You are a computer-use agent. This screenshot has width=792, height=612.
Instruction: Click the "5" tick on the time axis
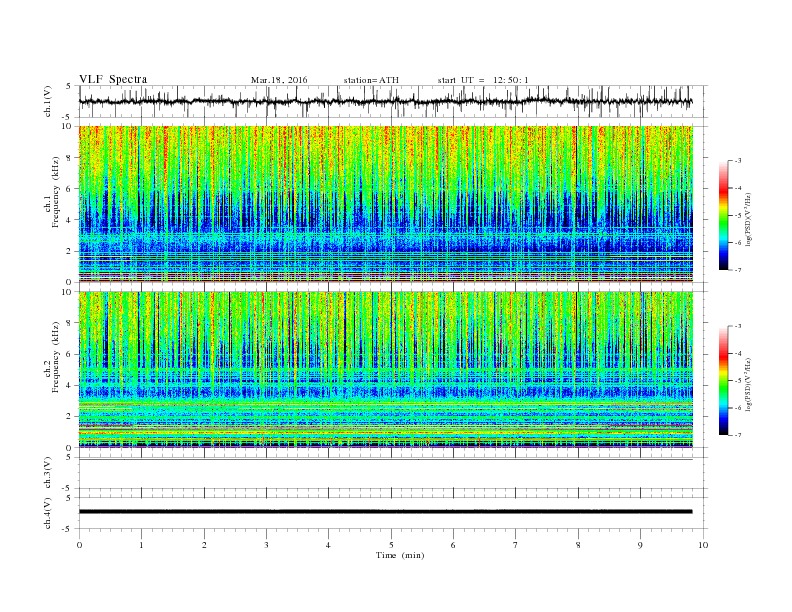(391, 545)
